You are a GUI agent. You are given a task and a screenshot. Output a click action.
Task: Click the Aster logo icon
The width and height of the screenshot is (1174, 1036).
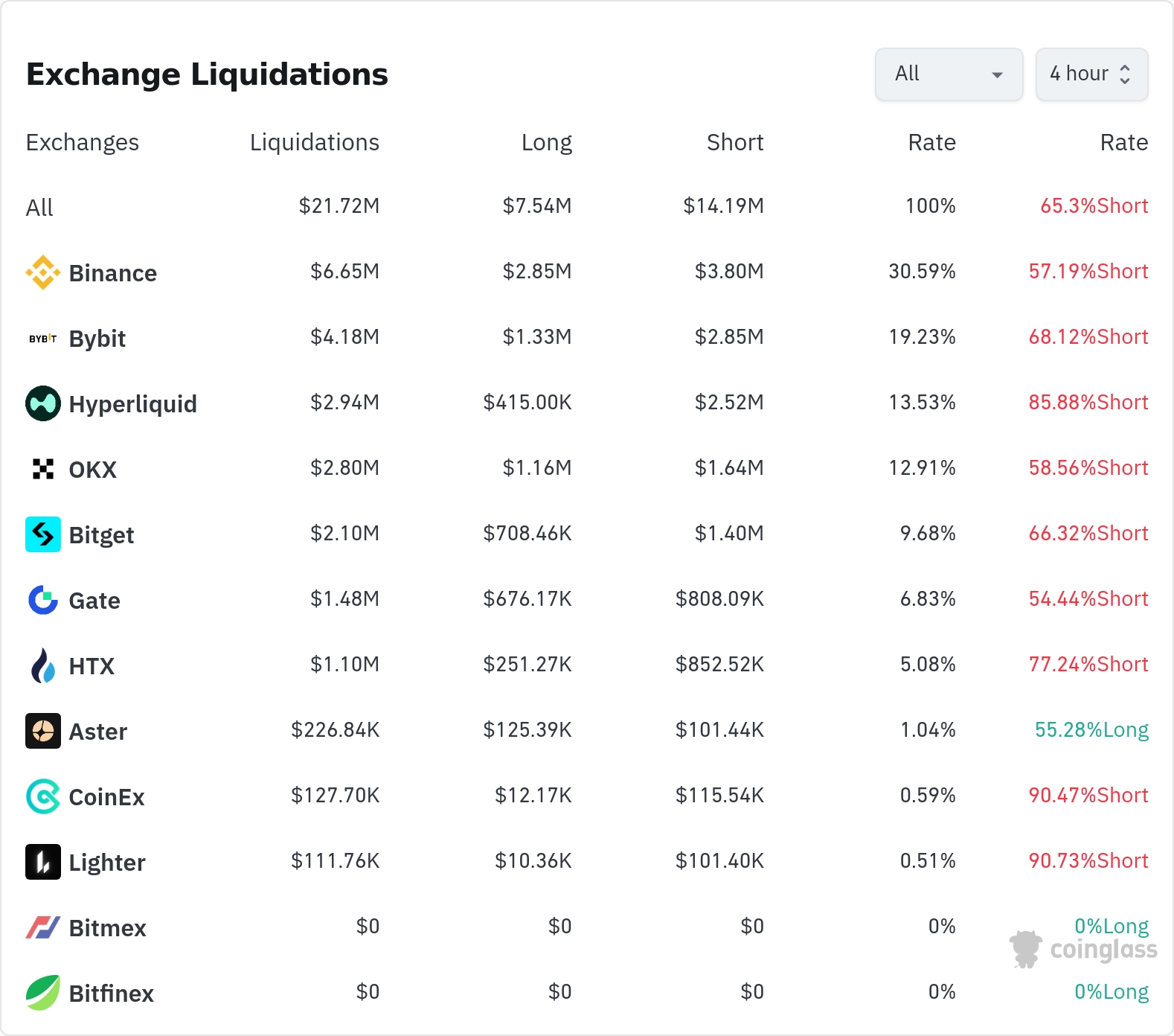click(42, 731)
